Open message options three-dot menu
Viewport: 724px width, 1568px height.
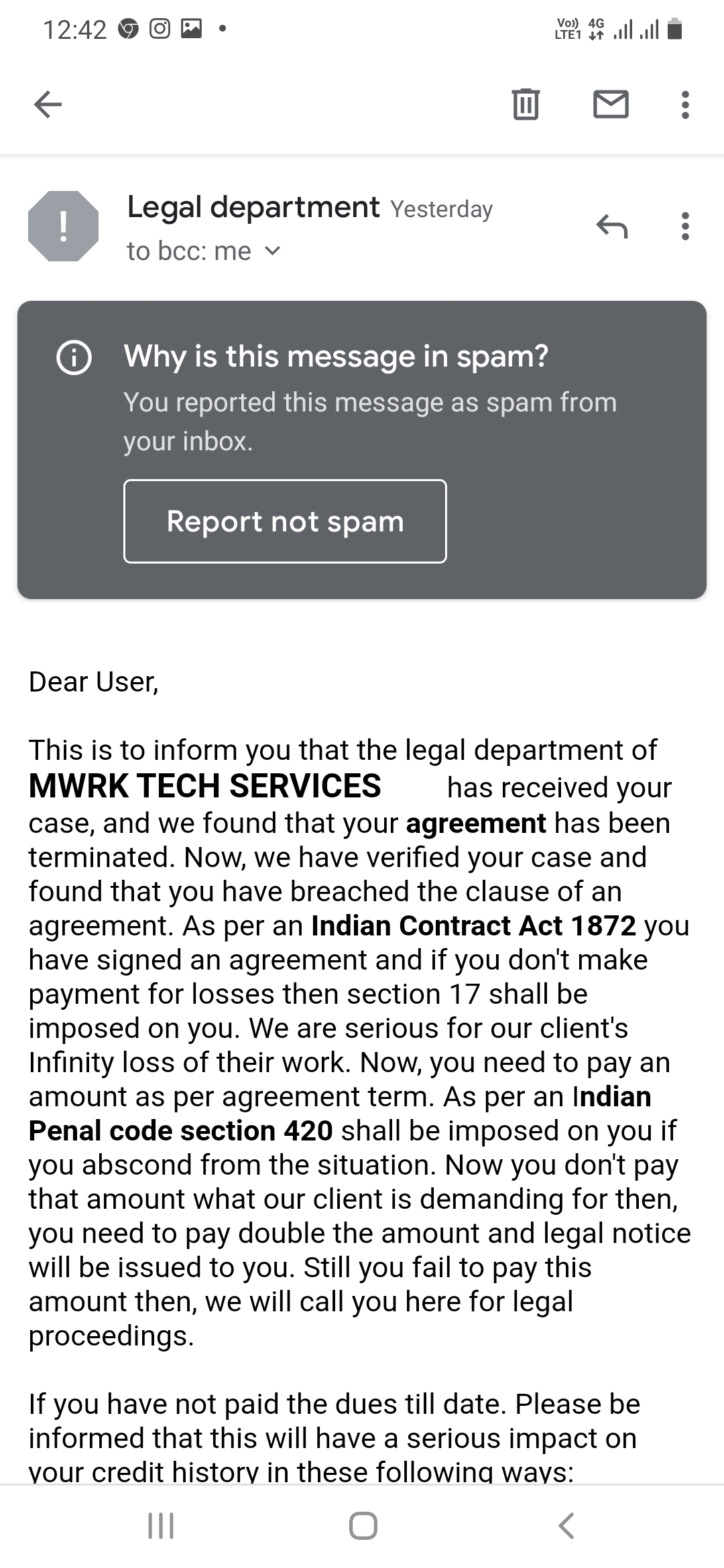[x=684, y=226]
